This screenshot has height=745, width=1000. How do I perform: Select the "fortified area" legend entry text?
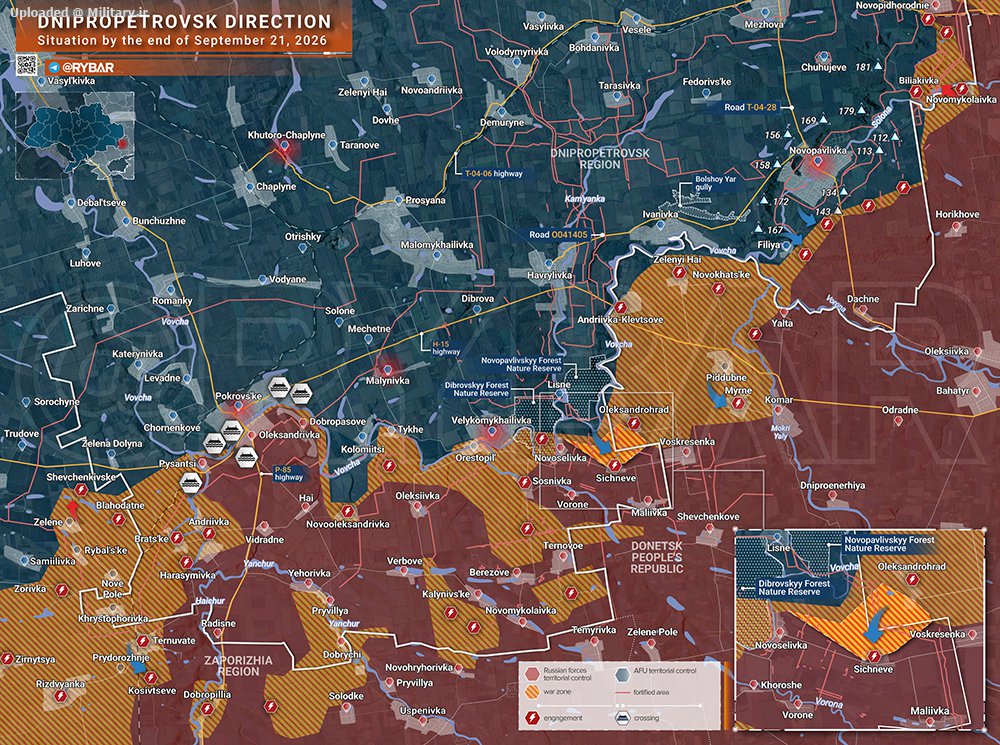pos(651,692)
